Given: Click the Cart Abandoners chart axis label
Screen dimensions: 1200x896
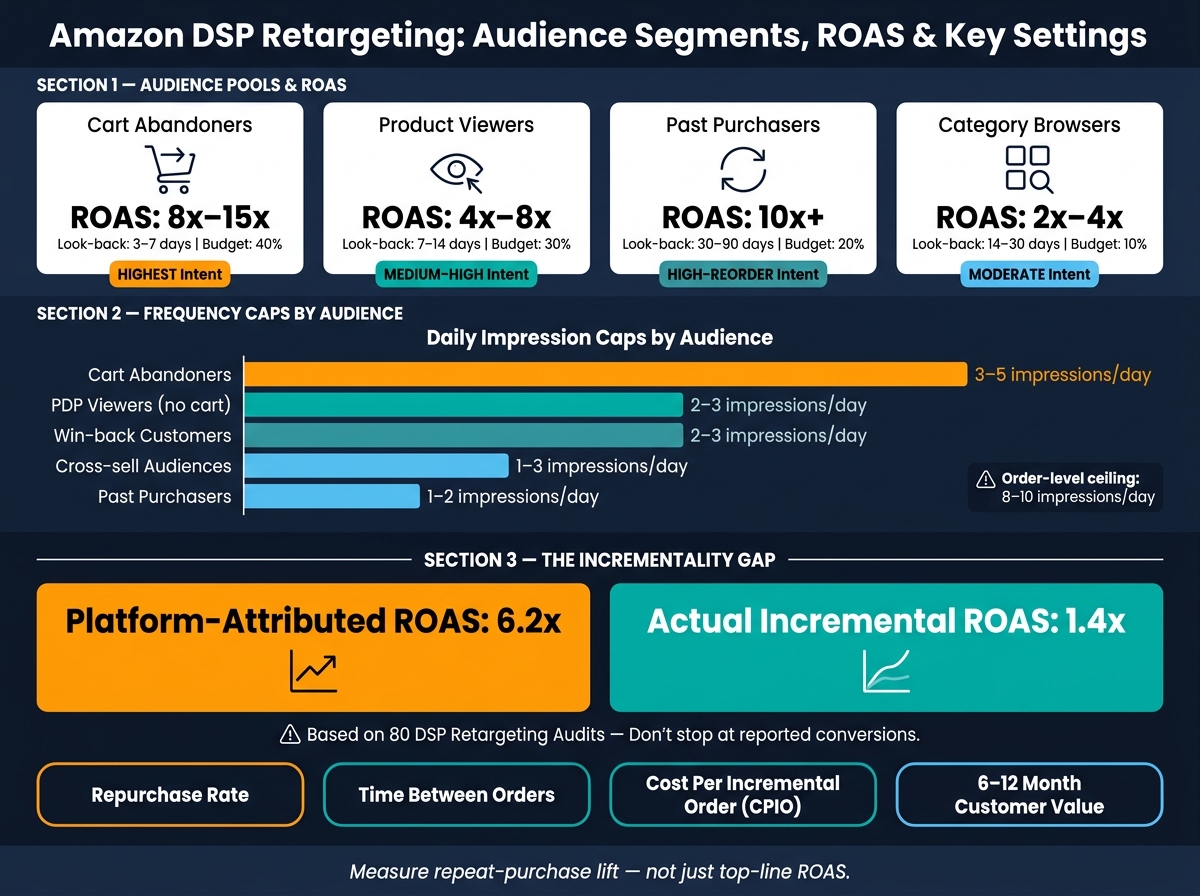Looking at the screenshot, I should click(x=159, y=375).
